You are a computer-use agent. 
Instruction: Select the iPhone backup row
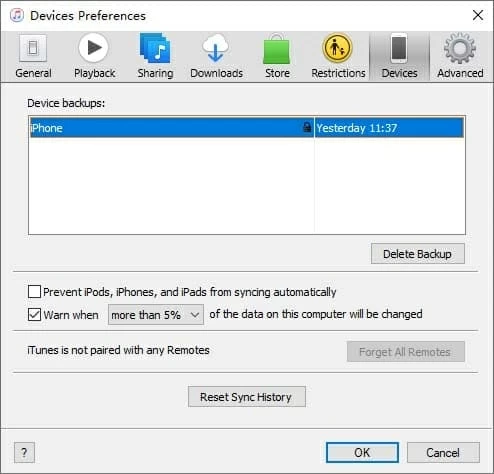pyautogui.click(x=247, y=127)
